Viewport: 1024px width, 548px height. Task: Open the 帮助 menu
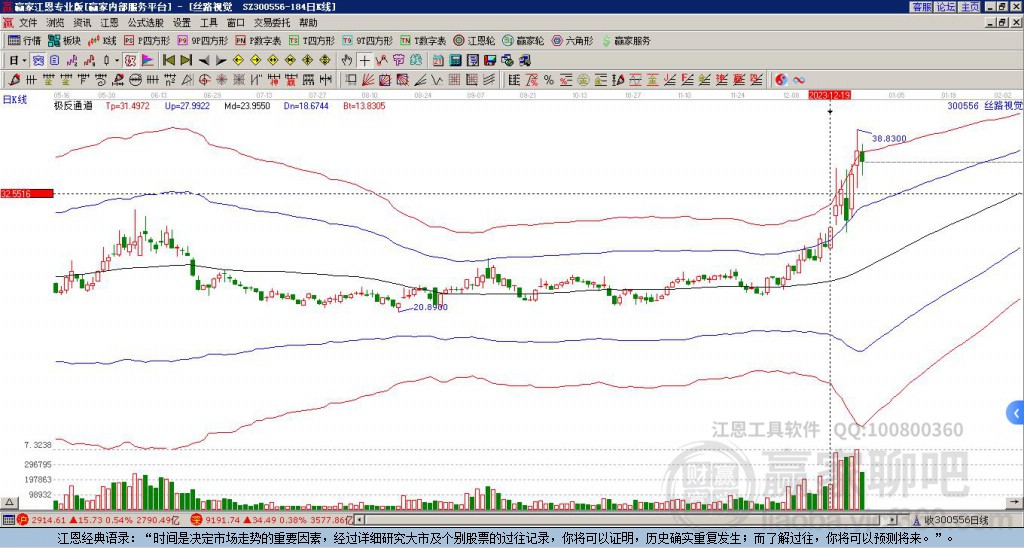tap(308, 23)
